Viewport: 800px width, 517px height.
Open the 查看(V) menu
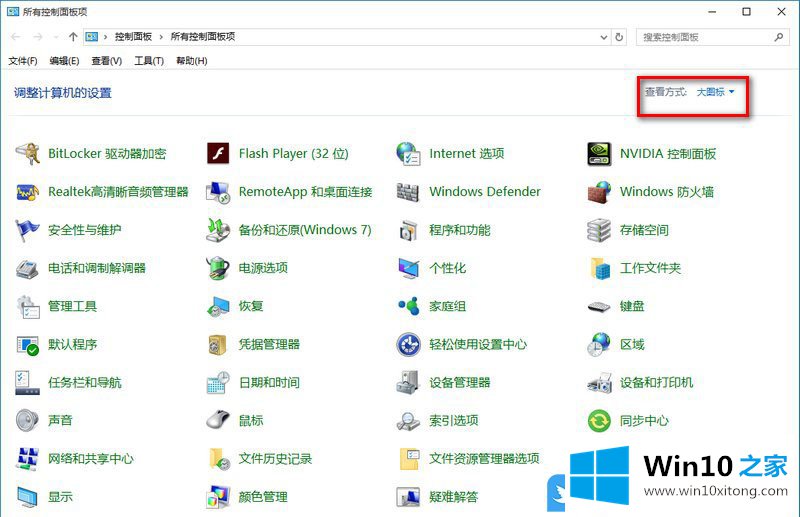(x=107, y=61)
